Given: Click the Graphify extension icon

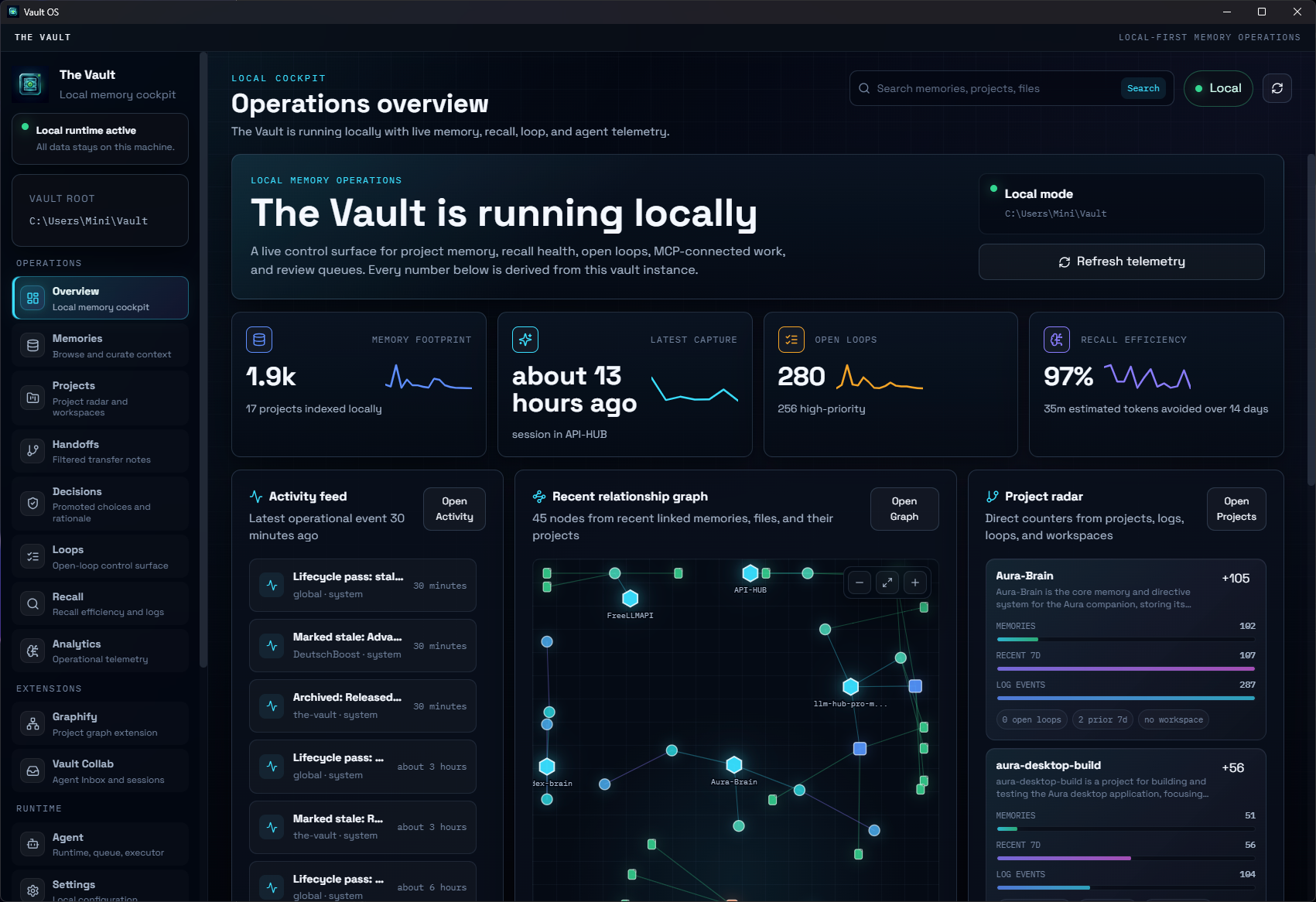Looking at the screenshot, I should click(x=32, y=724).
